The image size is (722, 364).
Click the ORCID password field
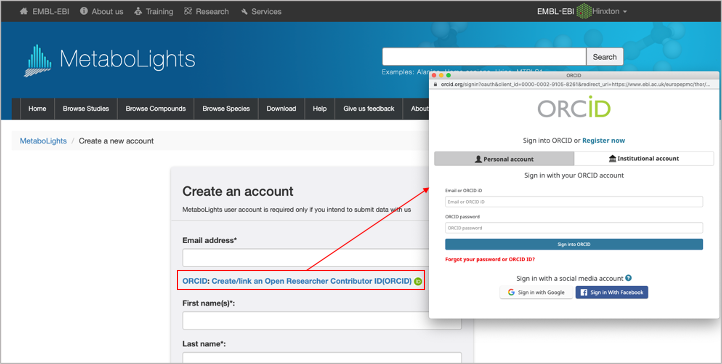(x=574, y=228)
